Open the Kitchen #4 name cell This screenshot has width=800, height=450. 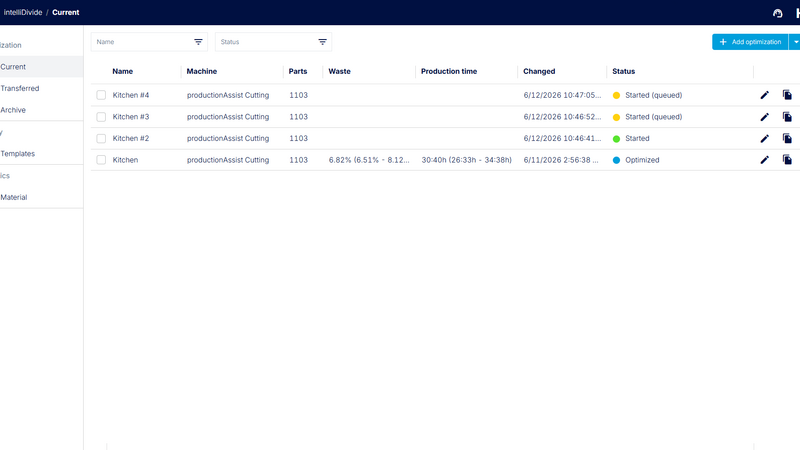click(x=131, y=95)
